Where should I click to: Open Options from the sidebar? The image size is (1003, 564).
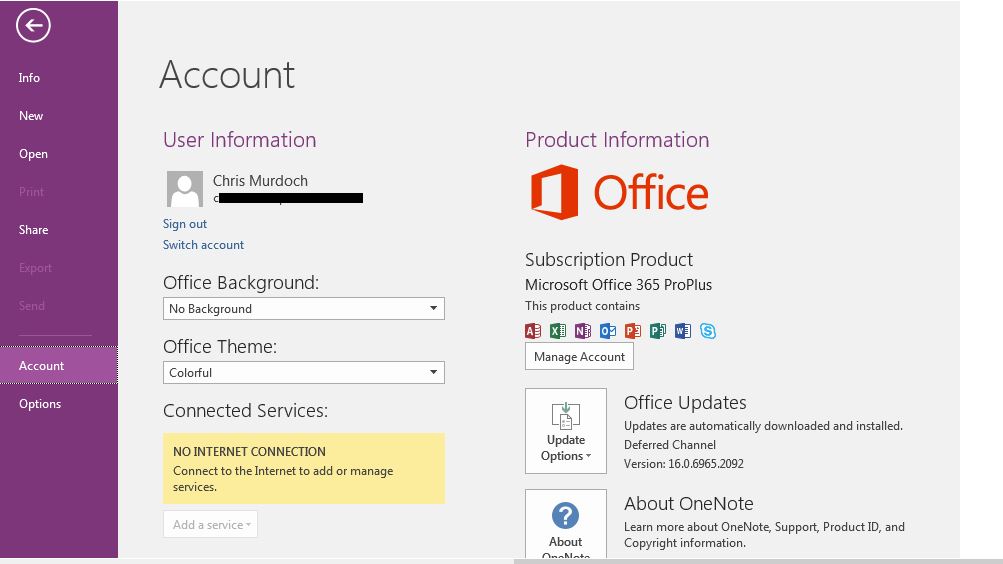click(x=59, y=403)
